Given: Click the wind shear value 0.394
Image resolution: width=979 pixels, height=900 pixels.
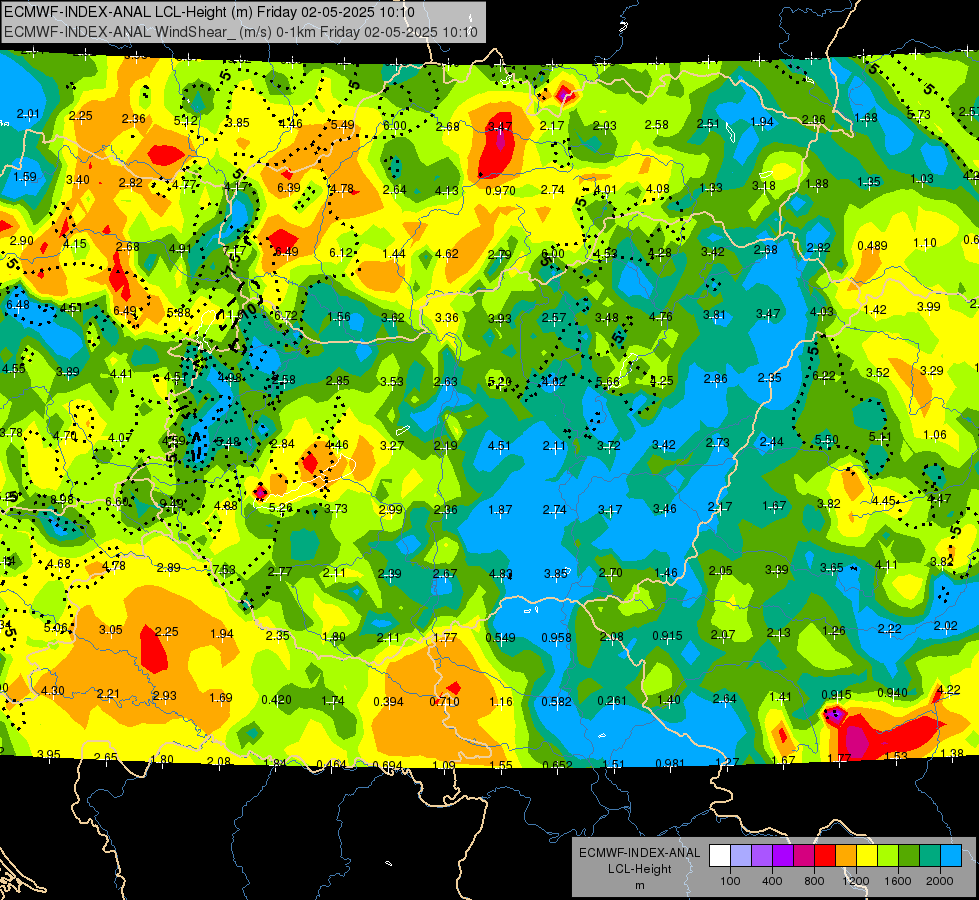Looking at the screenshot, I should [x=388, y=702].
